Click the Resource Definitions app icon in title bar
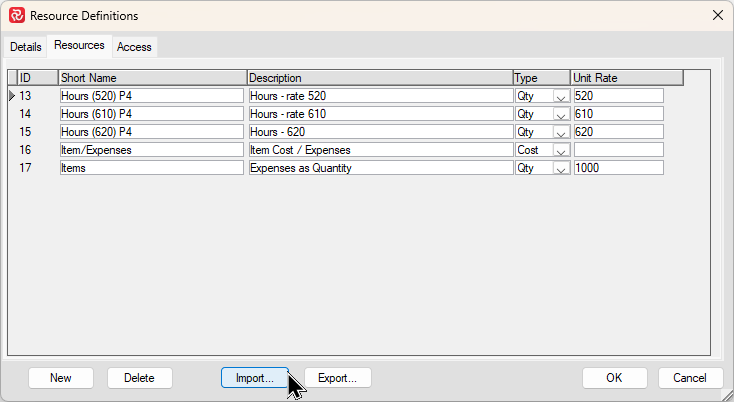The width and height of the screenshot is (734, 402). [16, 16]
